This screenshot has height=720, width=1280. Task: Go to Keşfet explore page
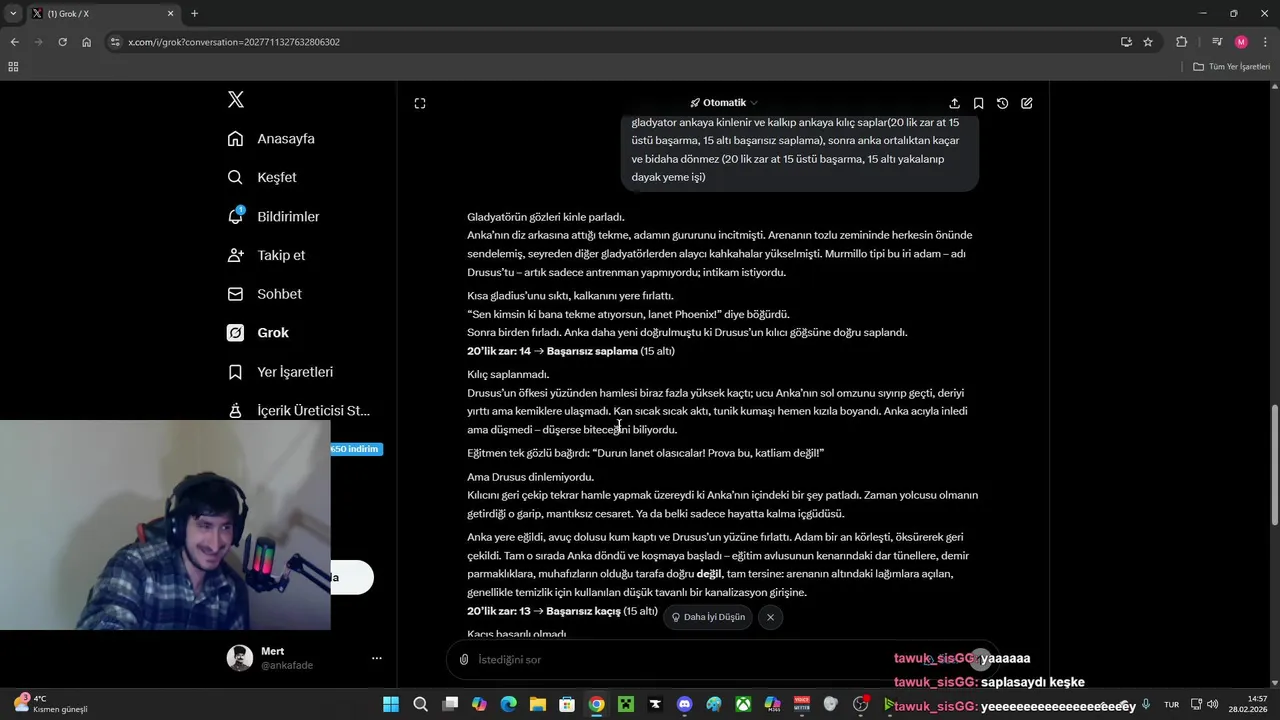(262, 178)
